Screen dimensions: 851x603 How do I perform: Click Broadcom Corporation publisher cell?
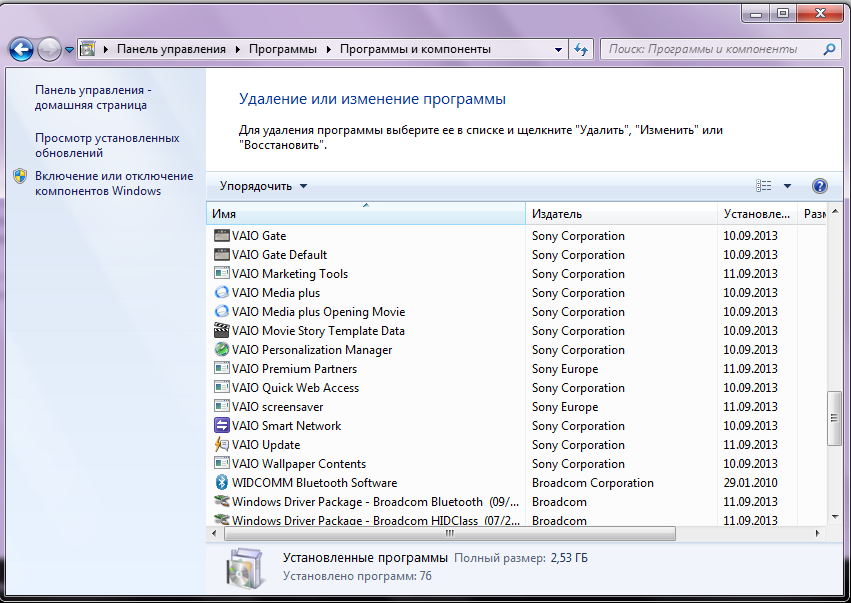[x=593, y=483]
